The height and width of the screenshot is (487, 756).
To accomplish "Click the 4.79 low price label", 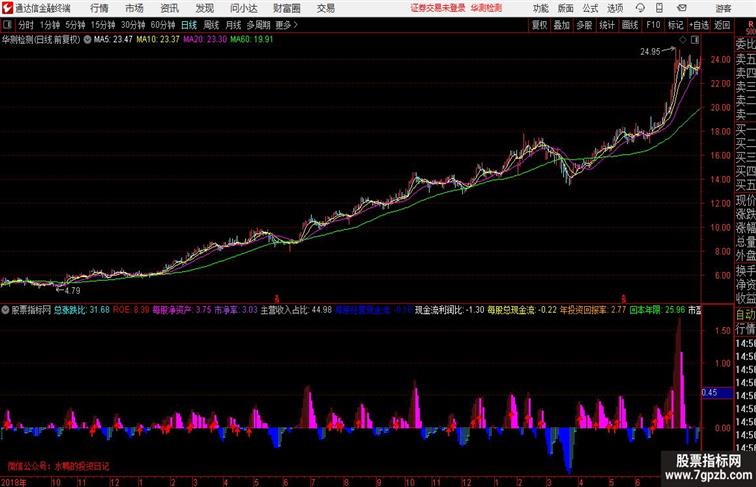I will point(72,290).
